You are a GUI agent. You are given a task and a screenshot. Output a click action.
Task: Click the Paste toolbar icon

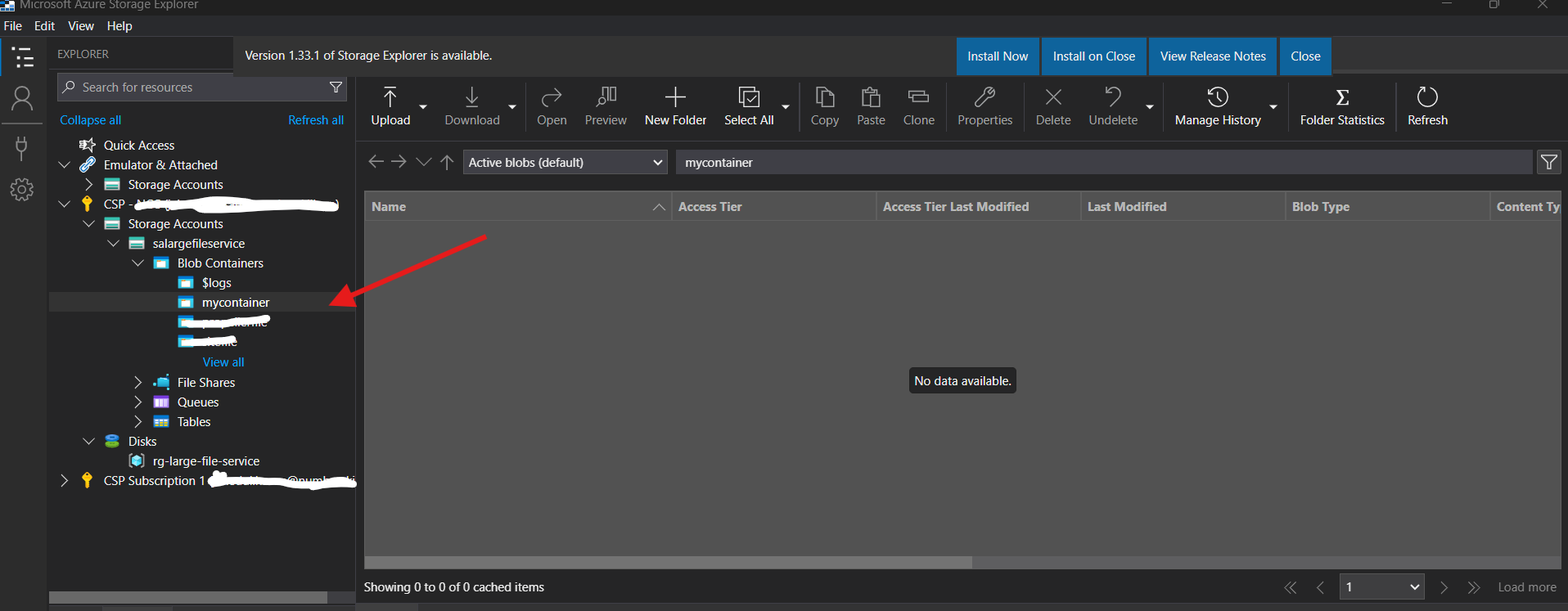(871, 106)
